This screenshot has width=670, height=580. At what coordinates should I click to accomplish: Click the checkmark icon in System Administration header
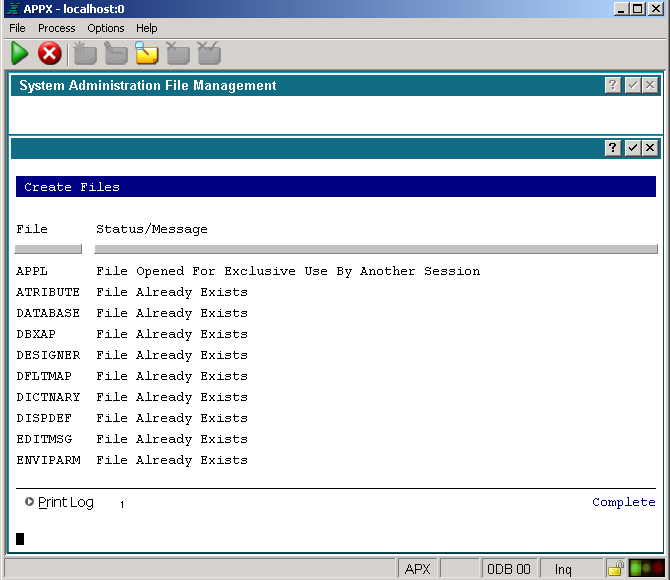(632, 85)
